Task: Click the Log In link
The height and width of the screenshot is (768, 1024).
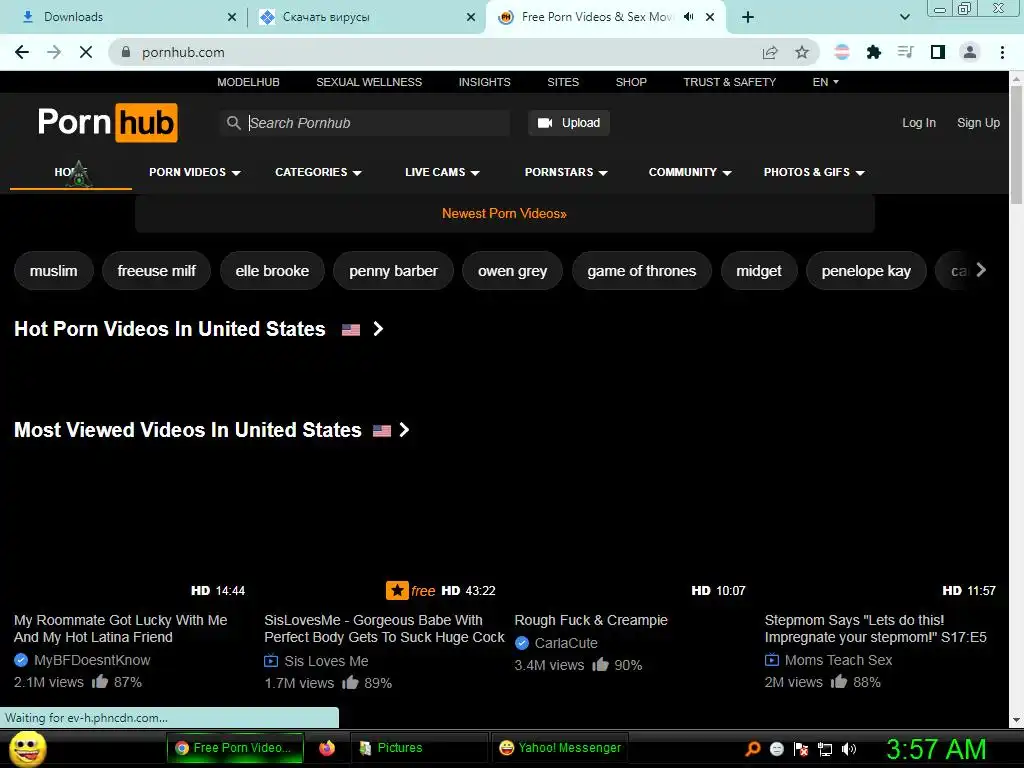Action: point(919,123)
